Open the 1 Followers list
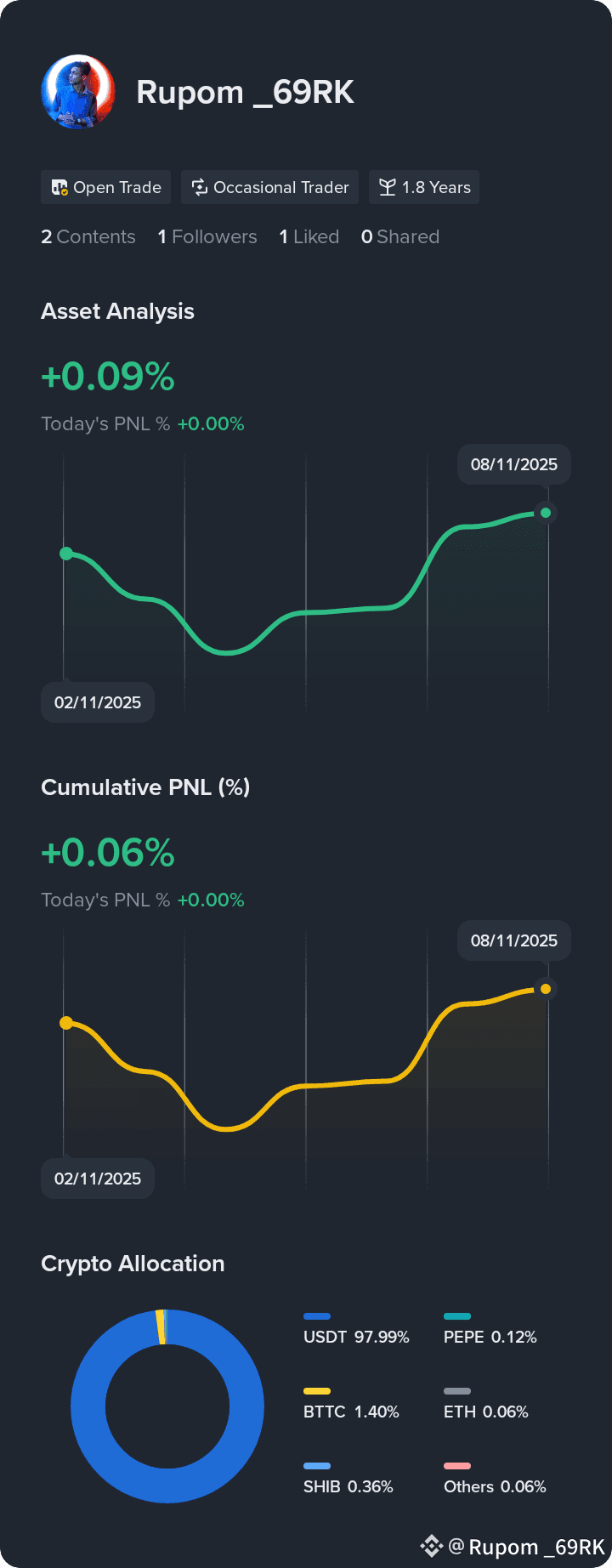 click(x=207, y=236)
